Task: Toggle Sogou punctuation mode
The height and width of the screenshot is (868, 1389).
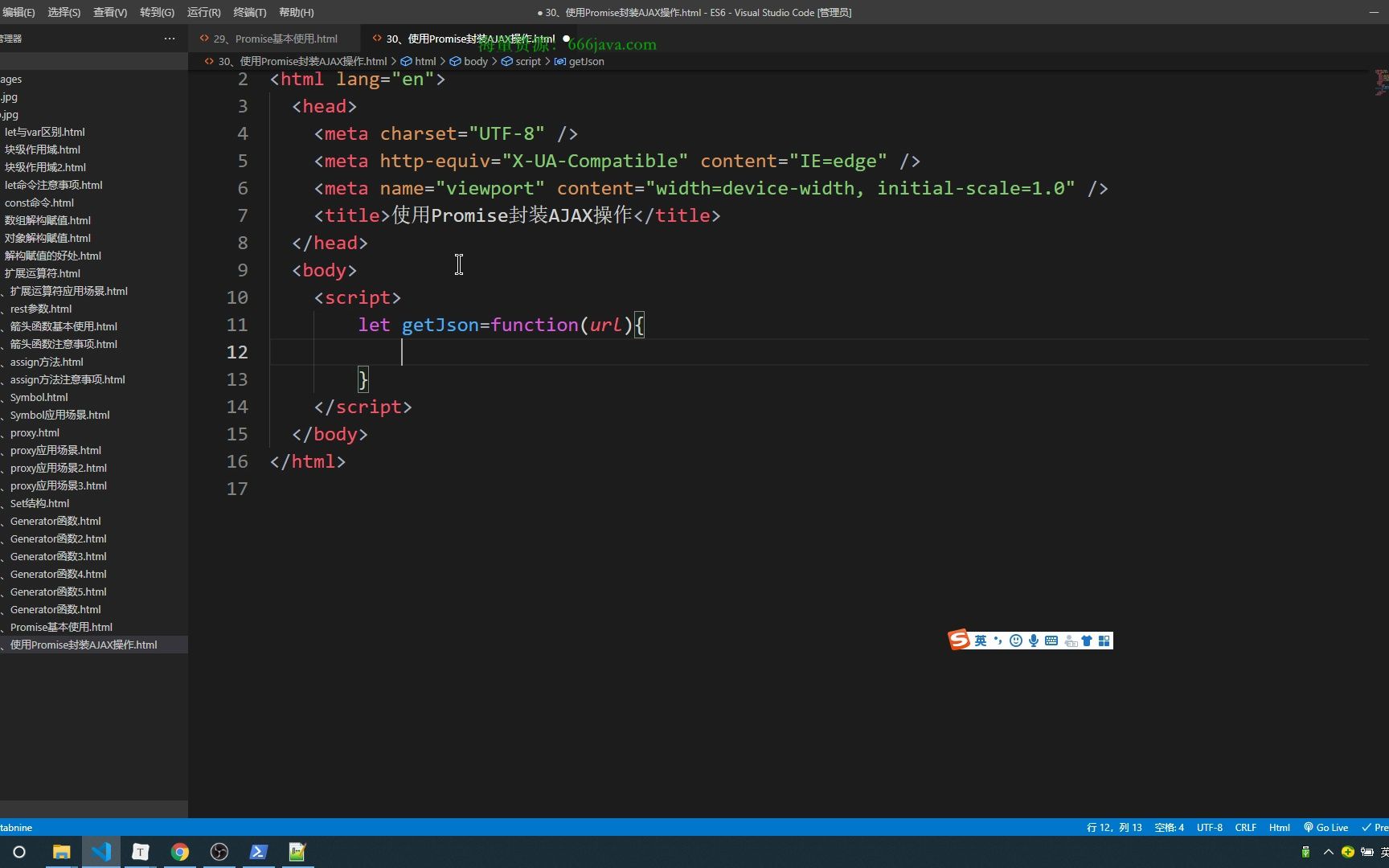Action: (x=998, y=641)
